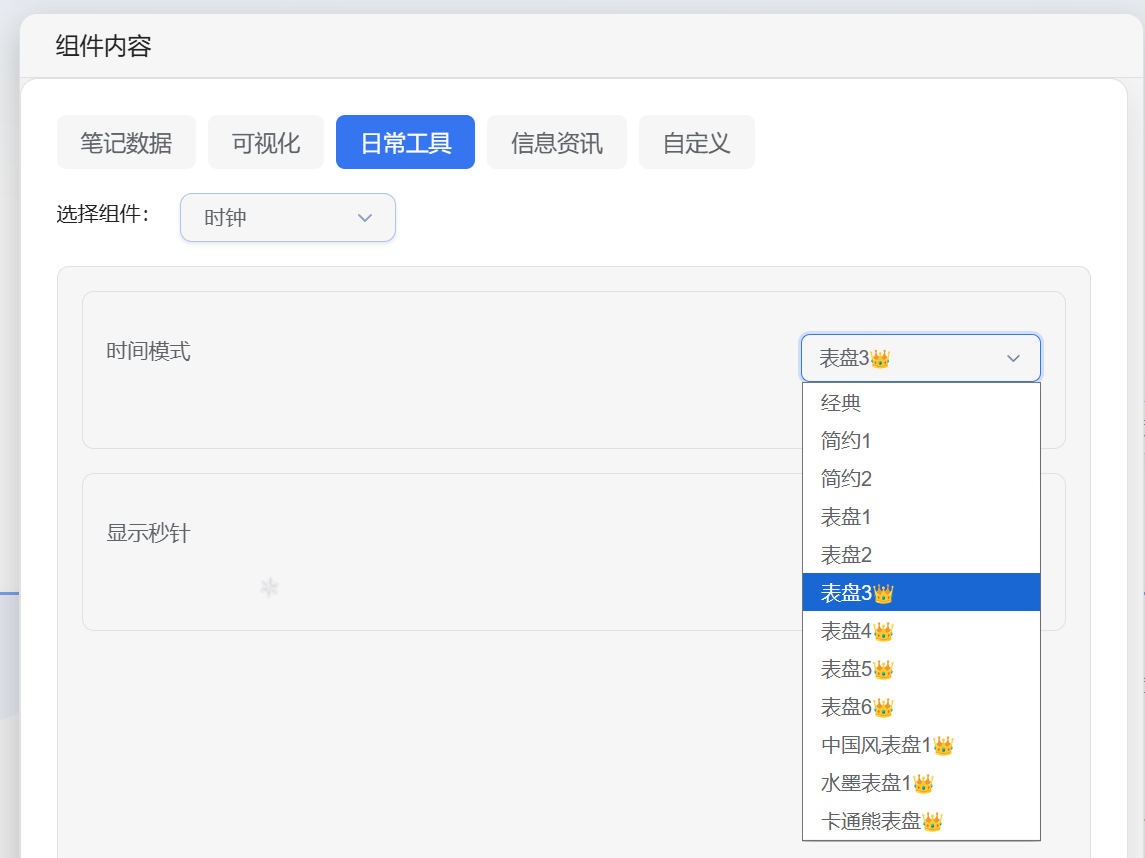Pick 表盘5 premium option
The height and width of the screenshot is (858, 1145).
click(921, 669)
